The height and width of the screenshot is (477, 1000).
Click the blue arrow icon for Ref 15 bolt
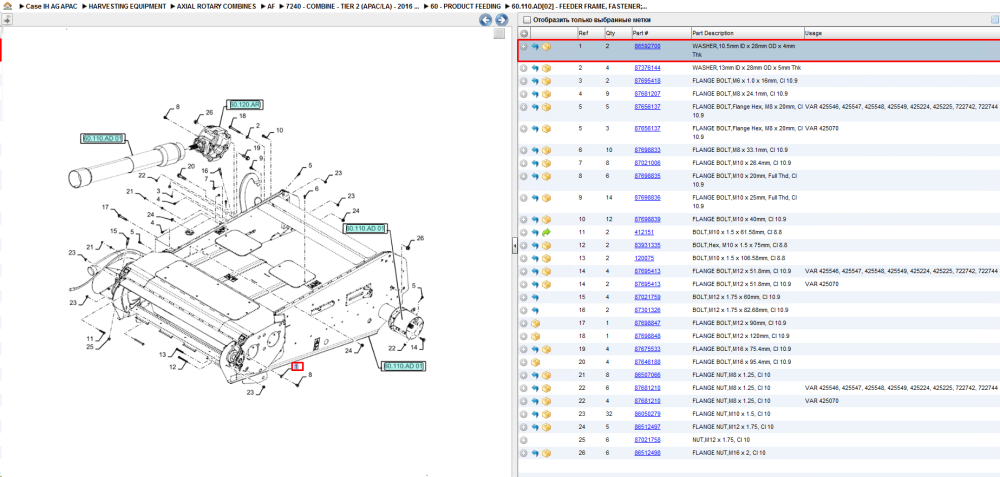click(535, 297)
